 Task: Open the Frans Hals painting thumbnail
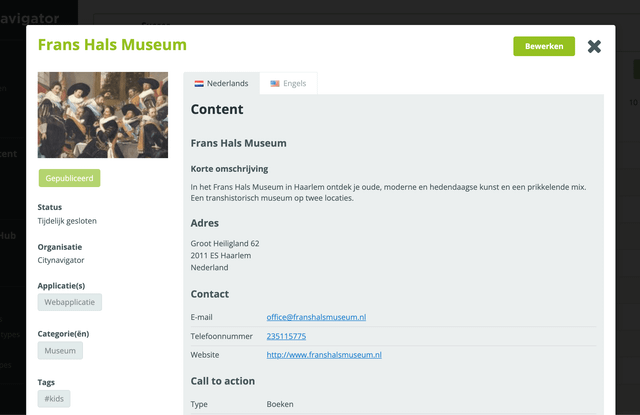pos(103,115)
